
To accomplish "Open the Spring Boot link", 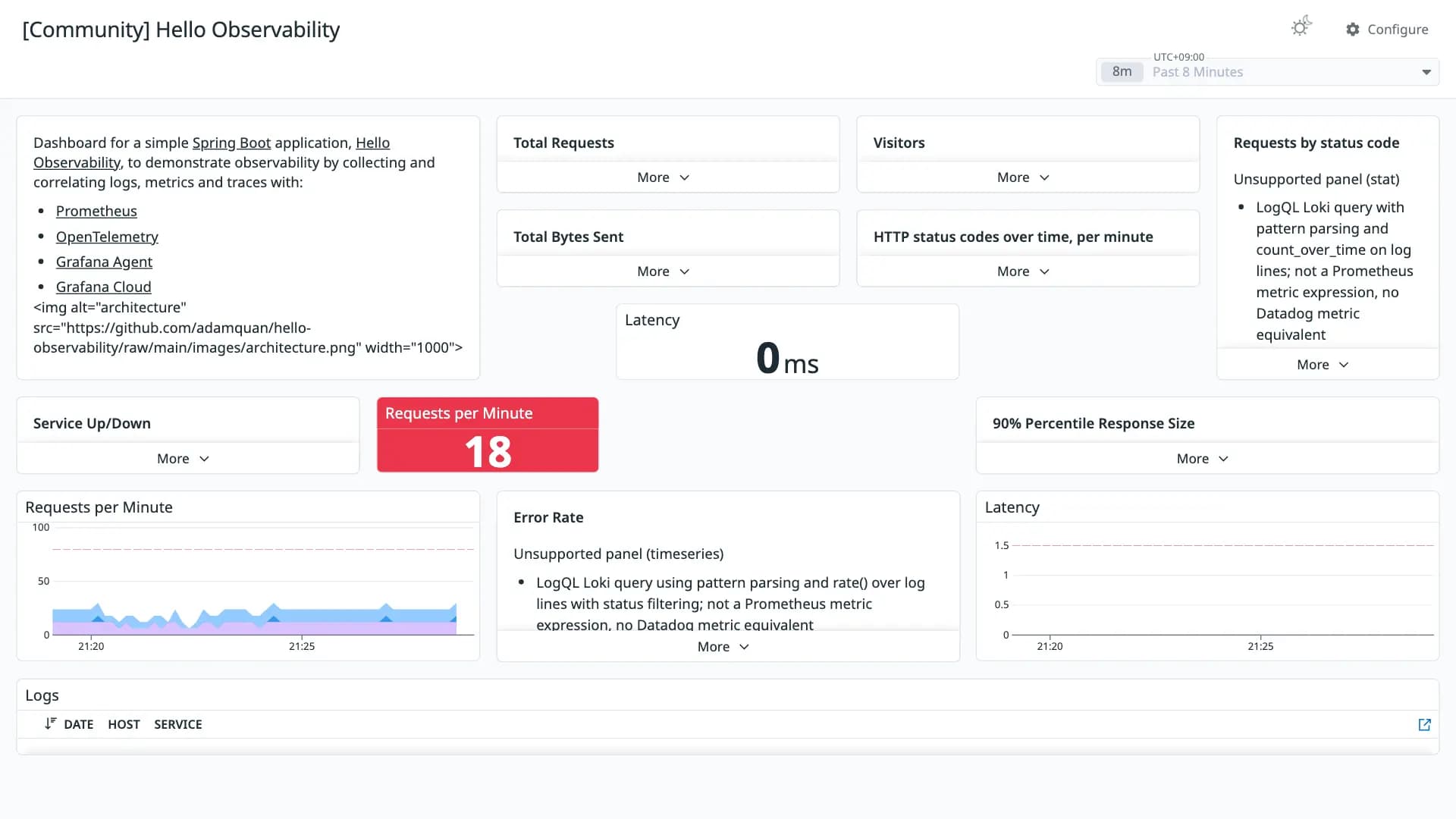I will (x=231, y=143).
